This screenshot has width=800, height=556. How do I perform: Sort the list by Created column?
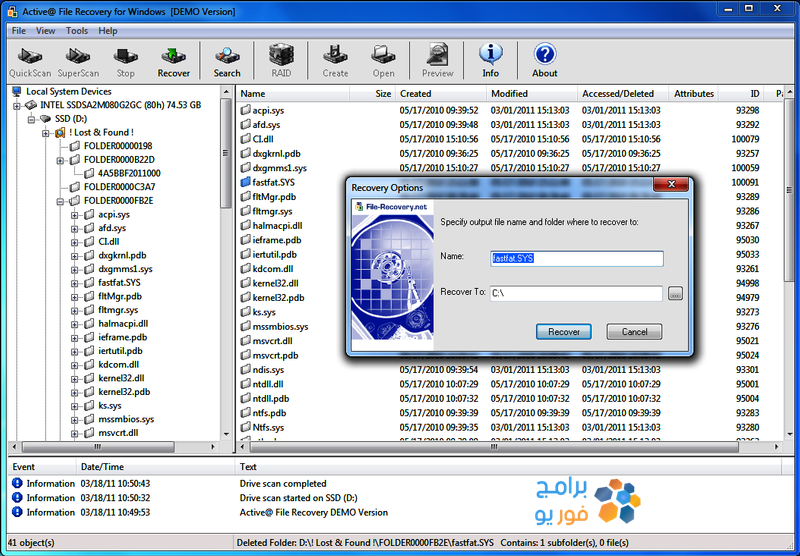coord(441,94)
